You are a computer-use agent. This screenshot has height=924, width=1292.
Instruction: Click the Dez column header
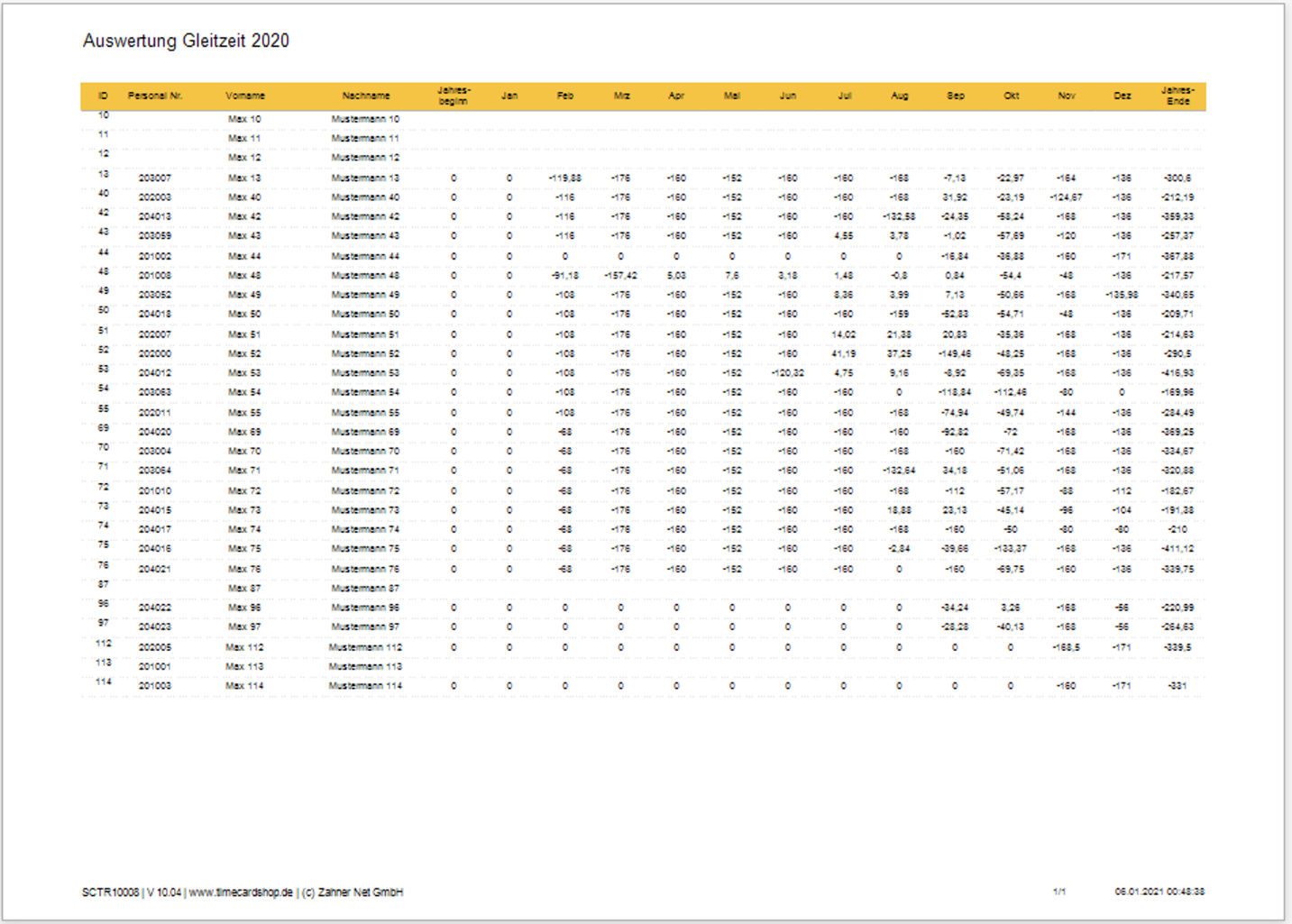click(x=1122, y=96)
